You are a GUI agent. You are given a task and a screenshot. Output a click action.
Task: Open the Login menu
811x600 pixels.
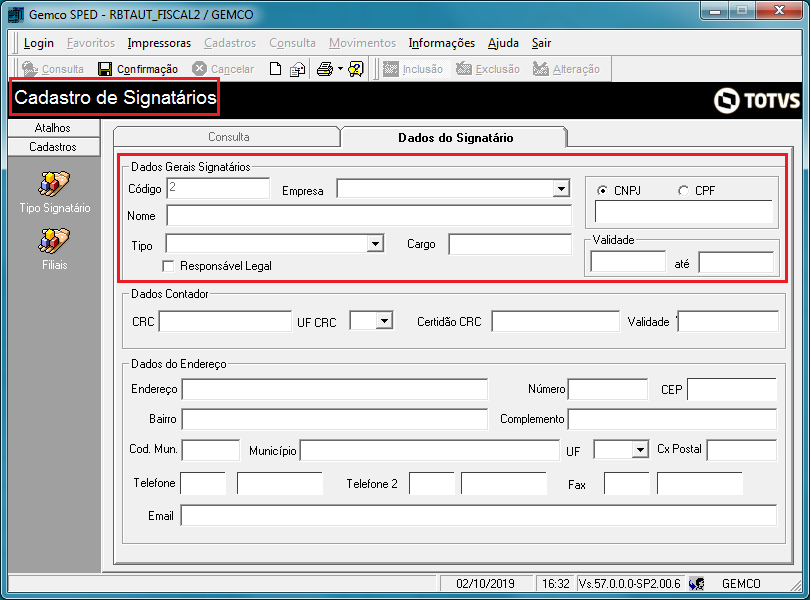click(x=39, y=43)
